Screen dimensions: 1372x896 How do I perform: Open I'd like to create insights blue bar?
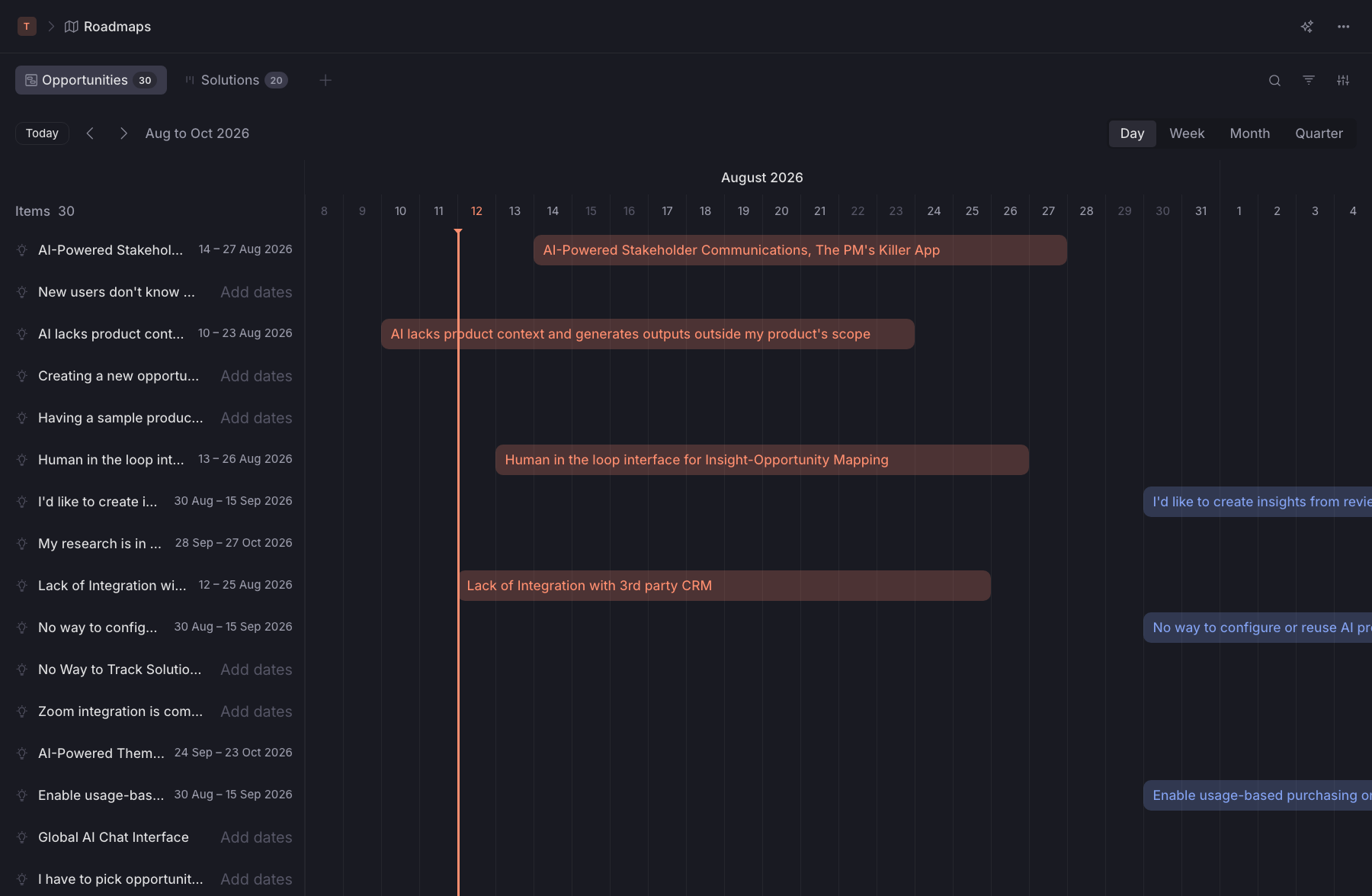click(1258, 502)
